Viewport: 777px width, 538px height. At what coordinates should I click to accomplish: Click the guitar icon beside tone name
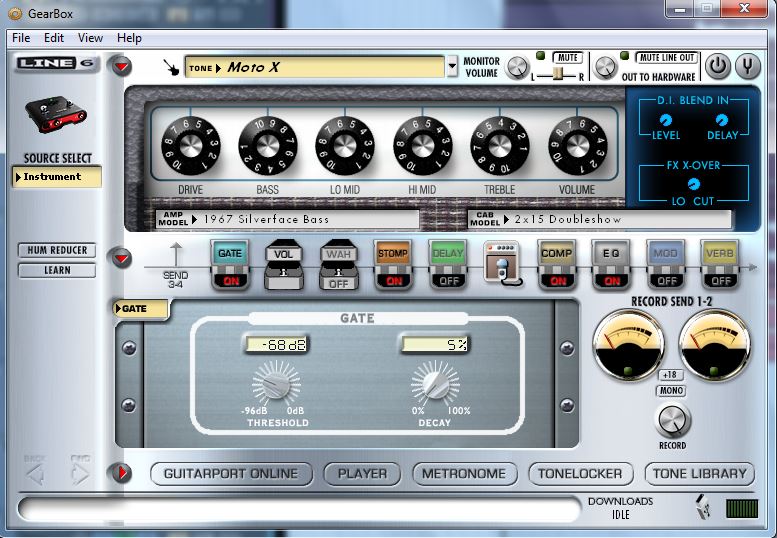point(171,67)
